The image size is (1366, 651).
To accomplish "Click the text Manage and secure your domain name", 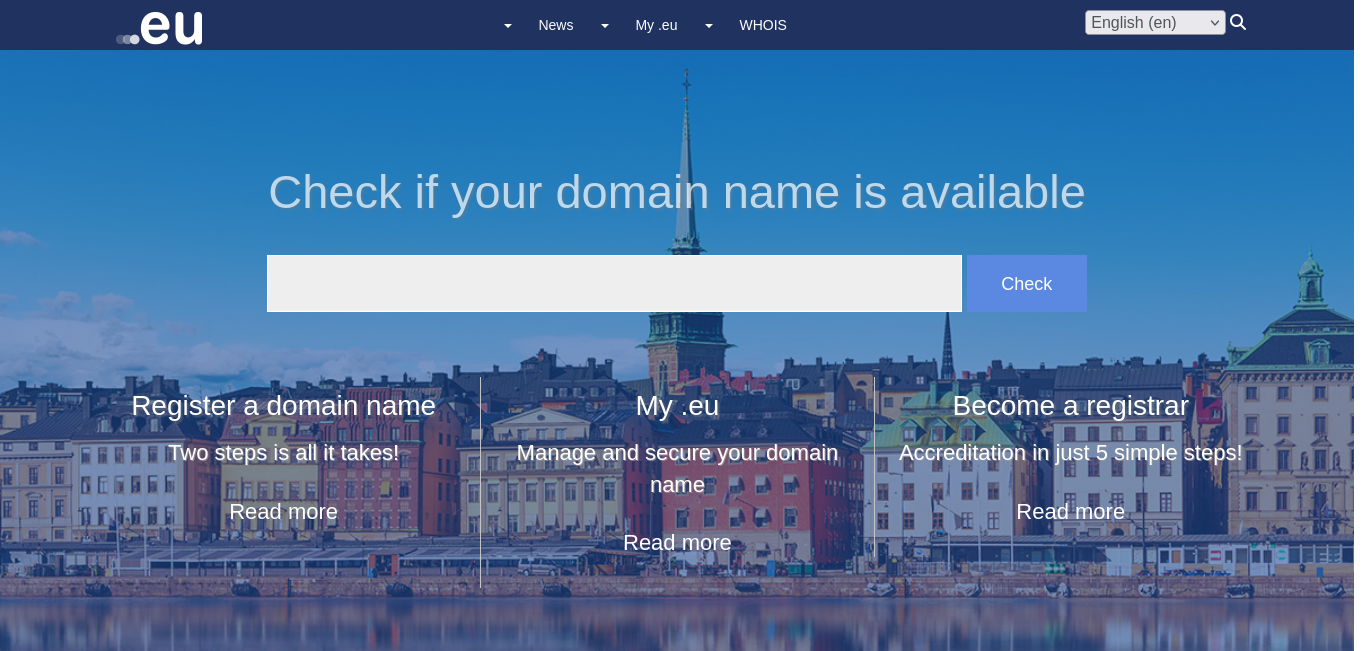I will [x=677, y=469].
